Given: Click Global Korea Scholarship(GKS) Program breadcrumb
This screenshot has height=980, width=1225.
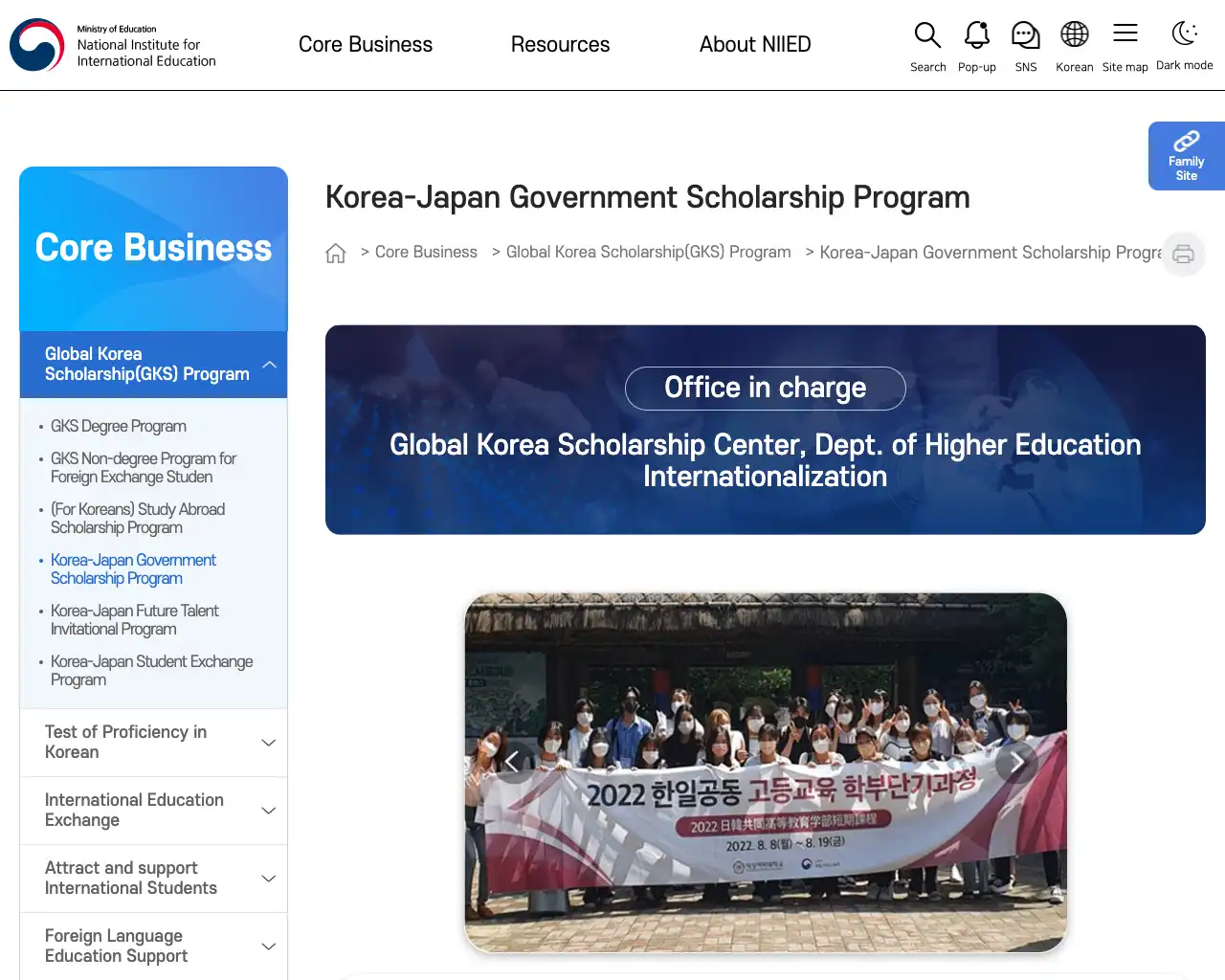Looking at the screenshot, I should 648,253.
